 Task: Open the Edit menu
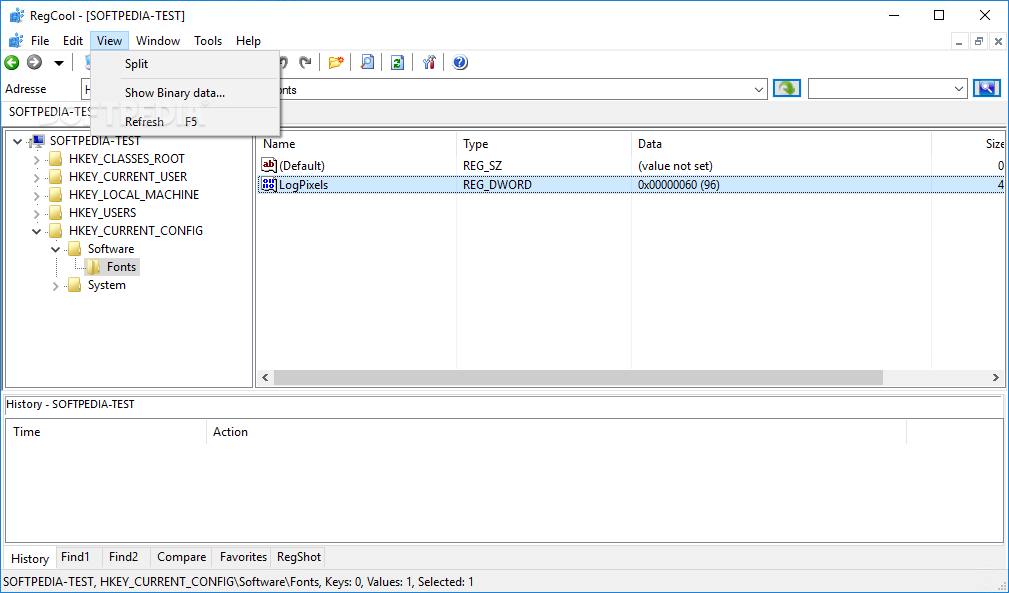tap(73, 41)
